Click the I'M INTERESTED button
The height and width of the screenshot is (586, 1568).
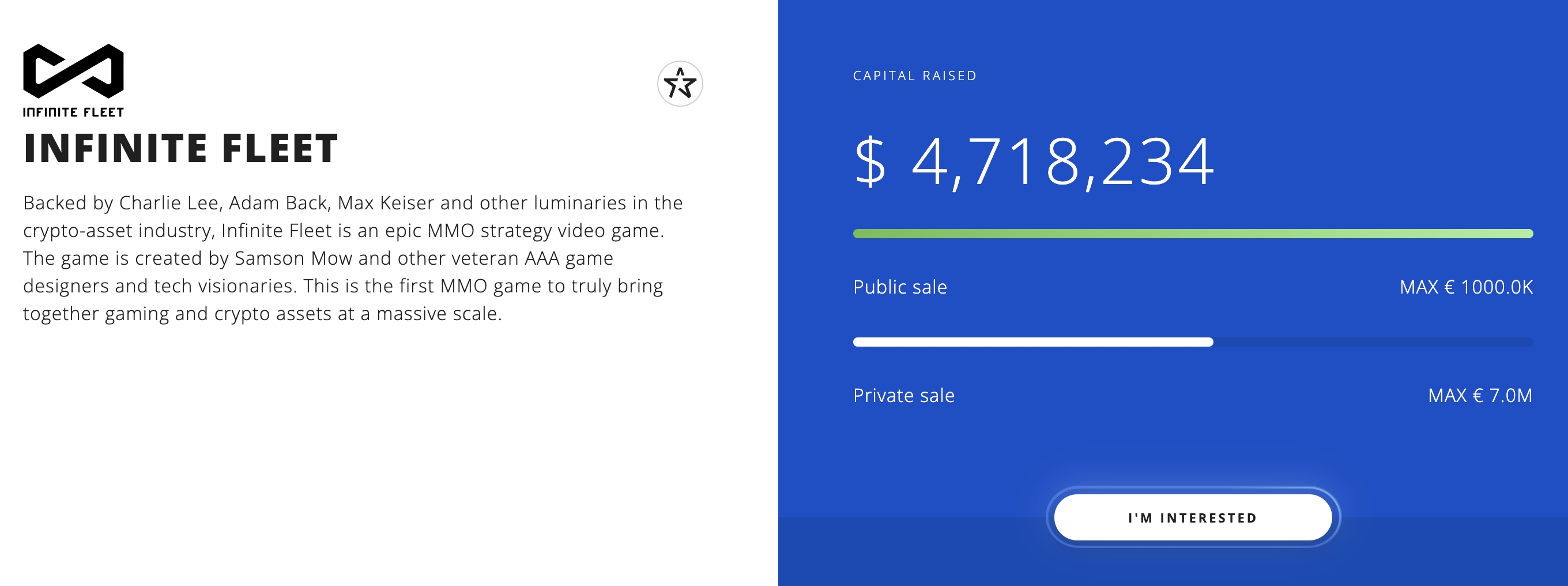click(x=1193, y=517)
